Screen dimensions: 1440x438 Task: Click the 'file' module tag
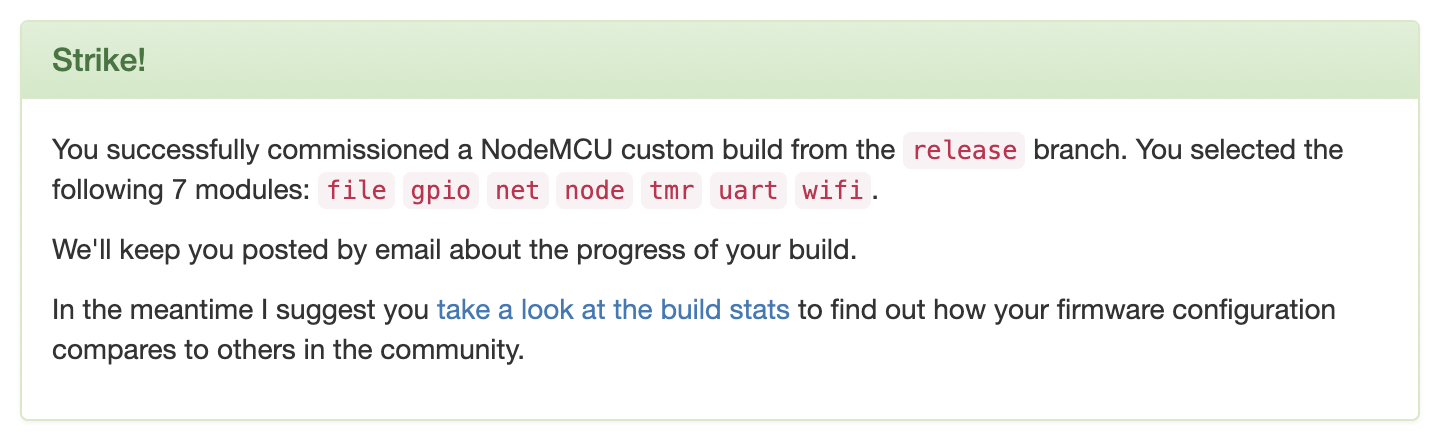(x=357, y=190)
